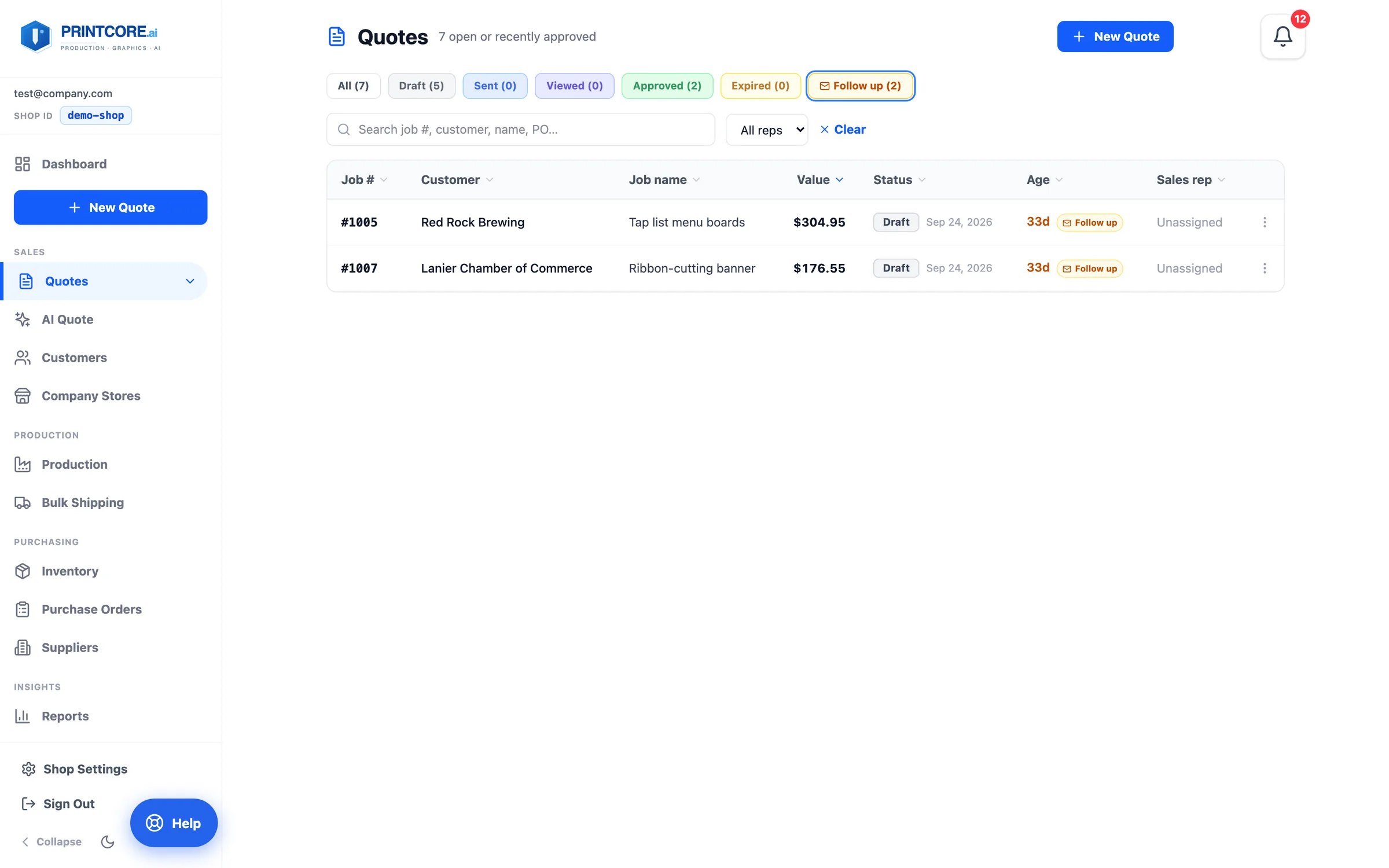Sort by Status column
The width and height of the screenshot is (1389, 868).
point(899,180)
